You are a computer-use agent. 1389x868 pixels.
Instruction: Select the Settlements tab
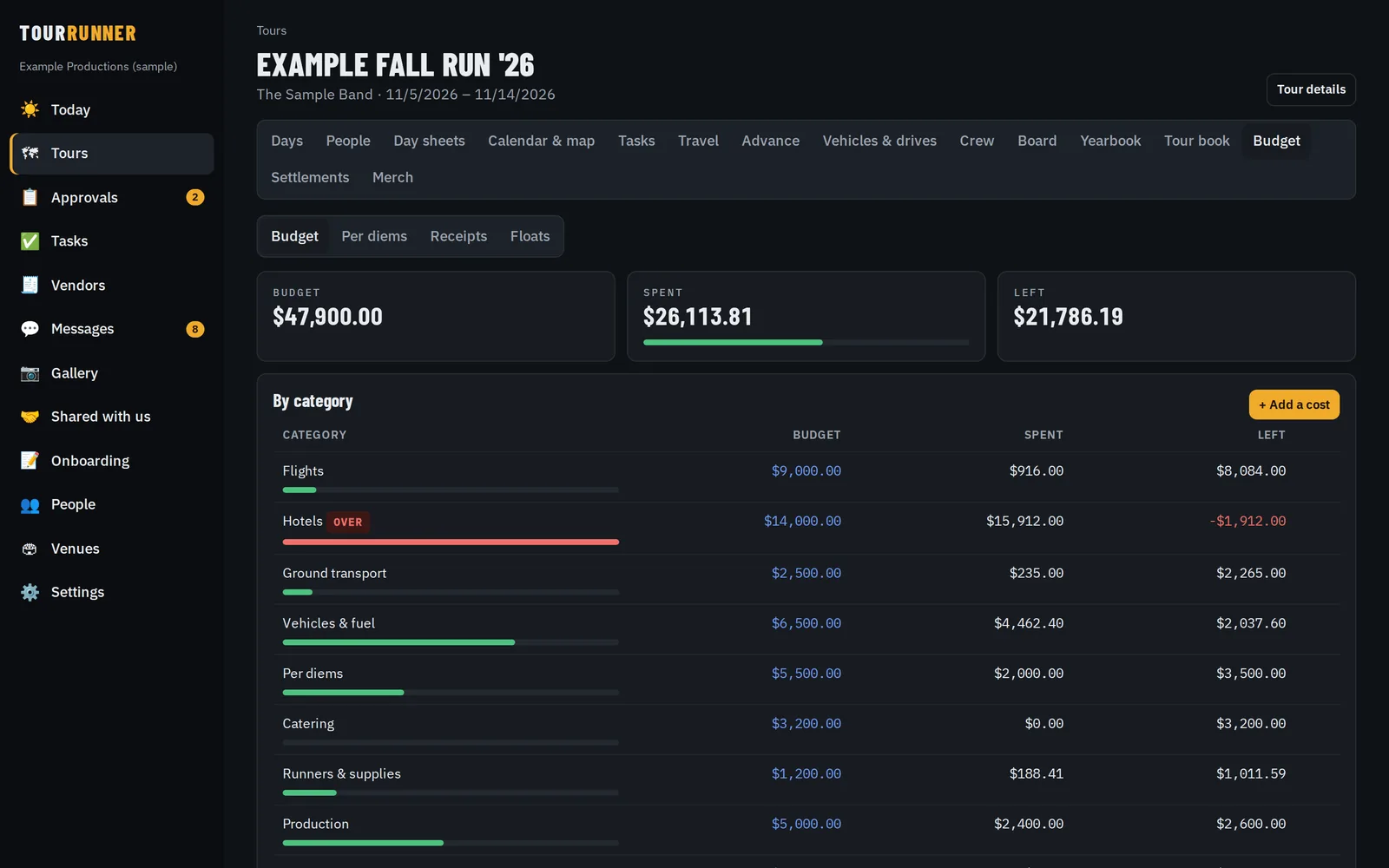click(x=310, y=177)
